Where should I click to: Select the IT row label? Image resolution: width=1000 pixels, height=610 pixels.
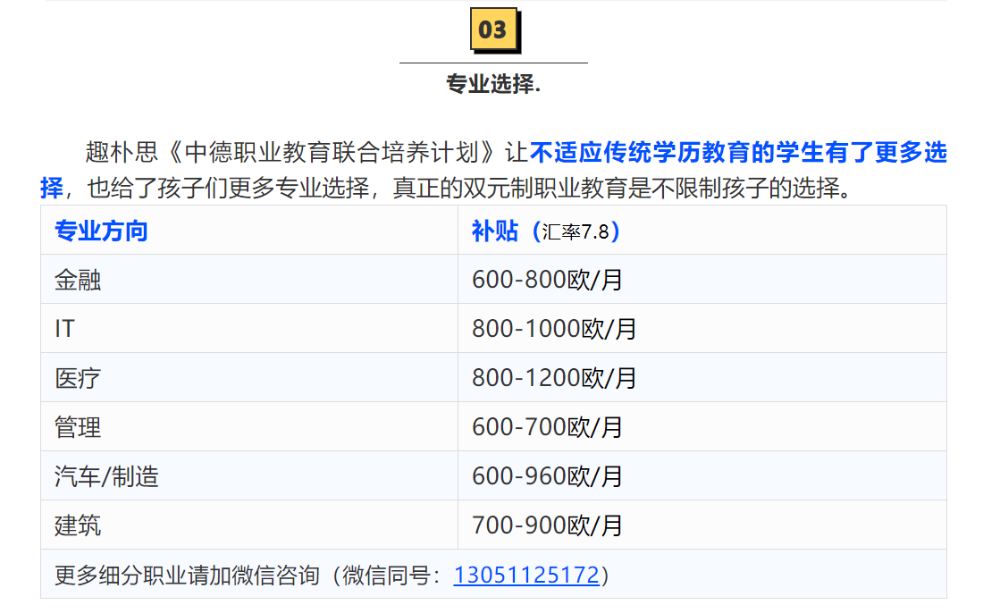pos(64,329)
